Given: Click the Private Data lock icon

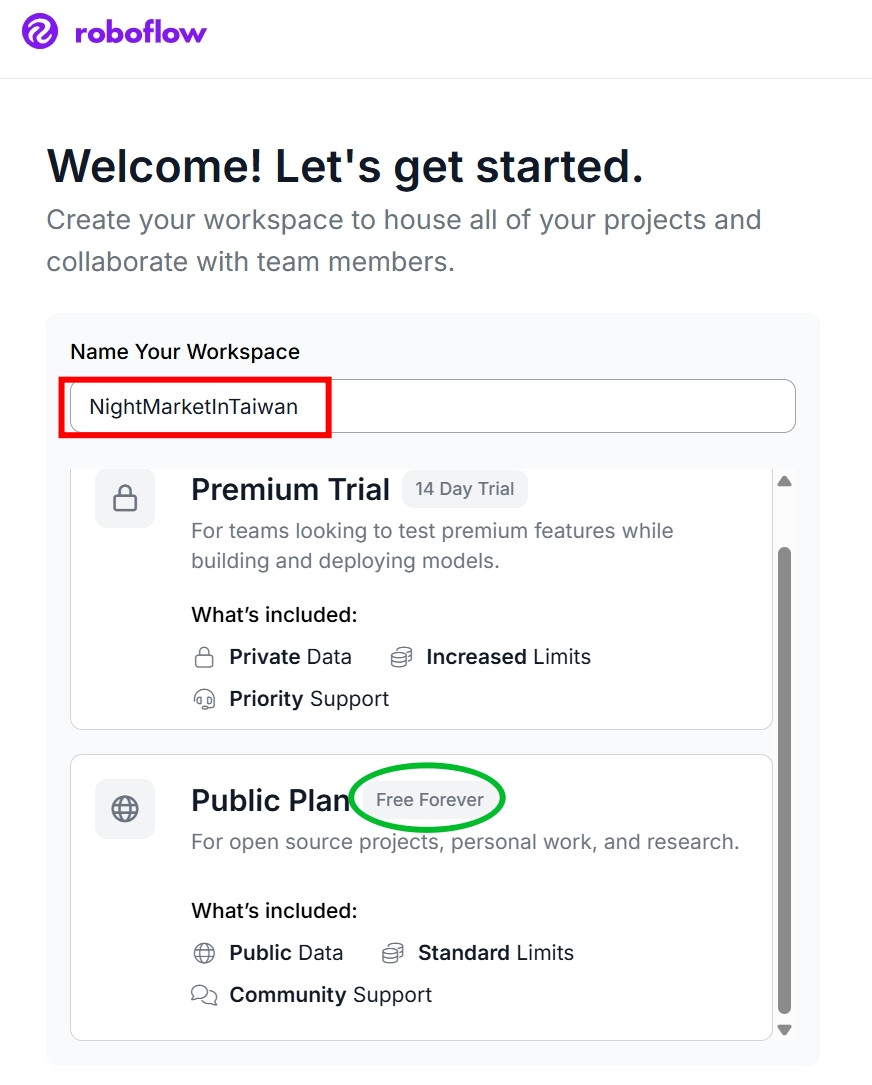Looking at the screenshot, I should pos(204,657).
